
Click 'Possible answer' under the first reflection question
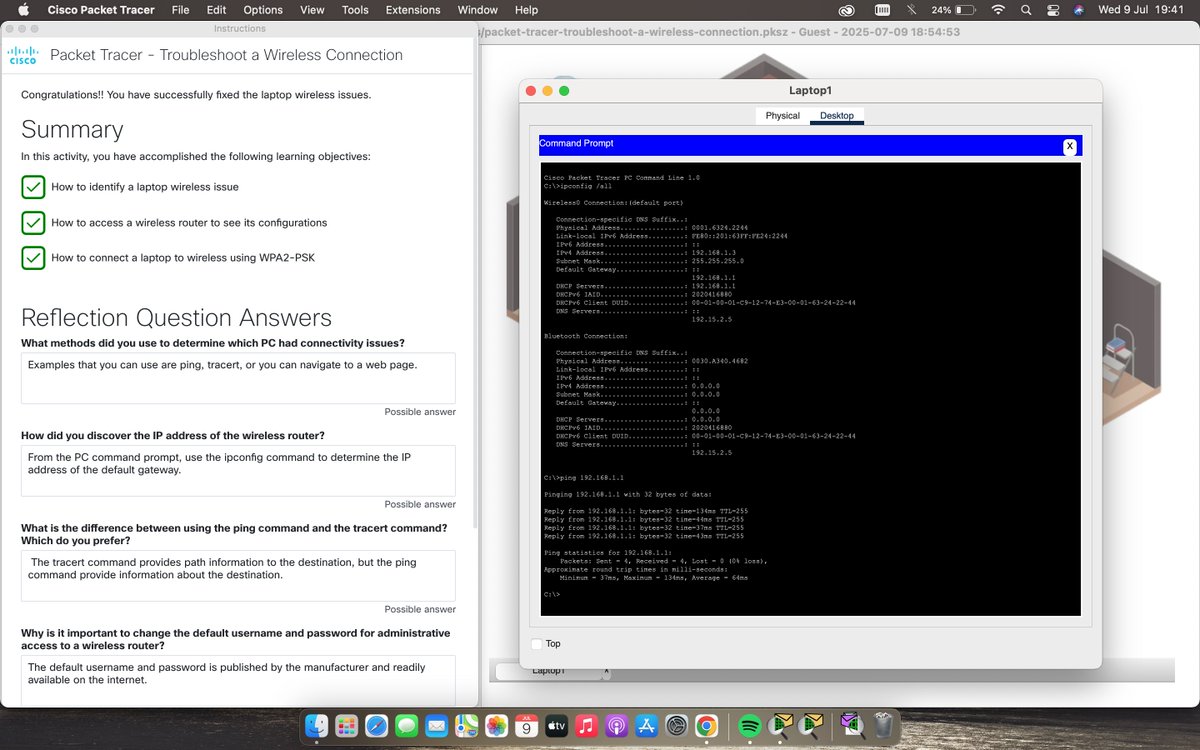(x=420, y=411)
